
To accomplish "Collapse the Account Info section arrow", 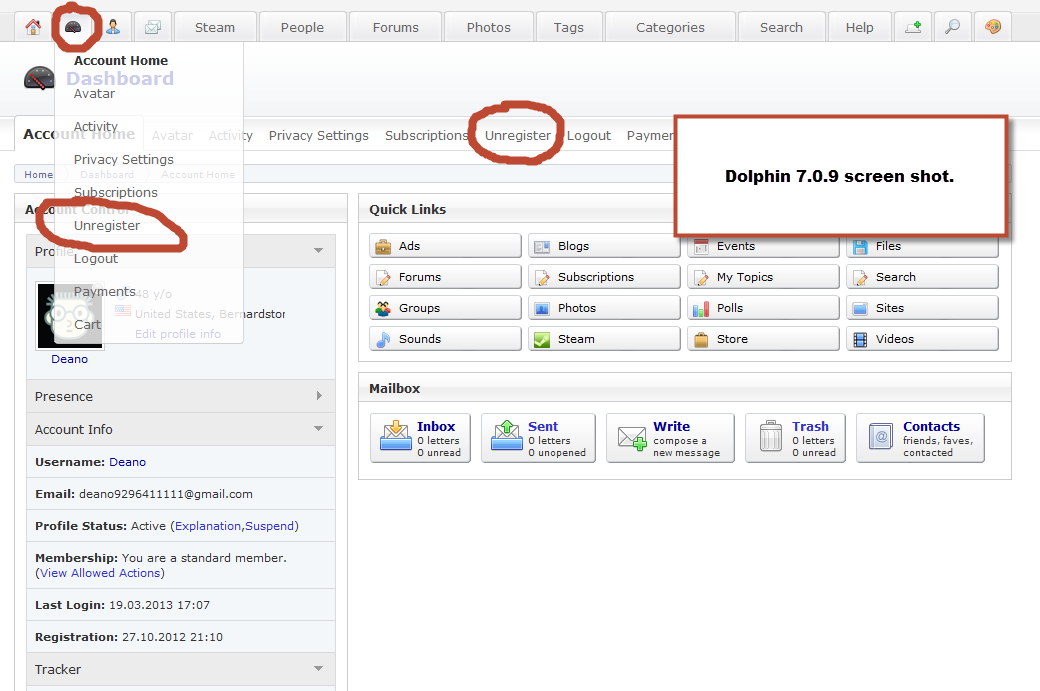I will point(318,428).
